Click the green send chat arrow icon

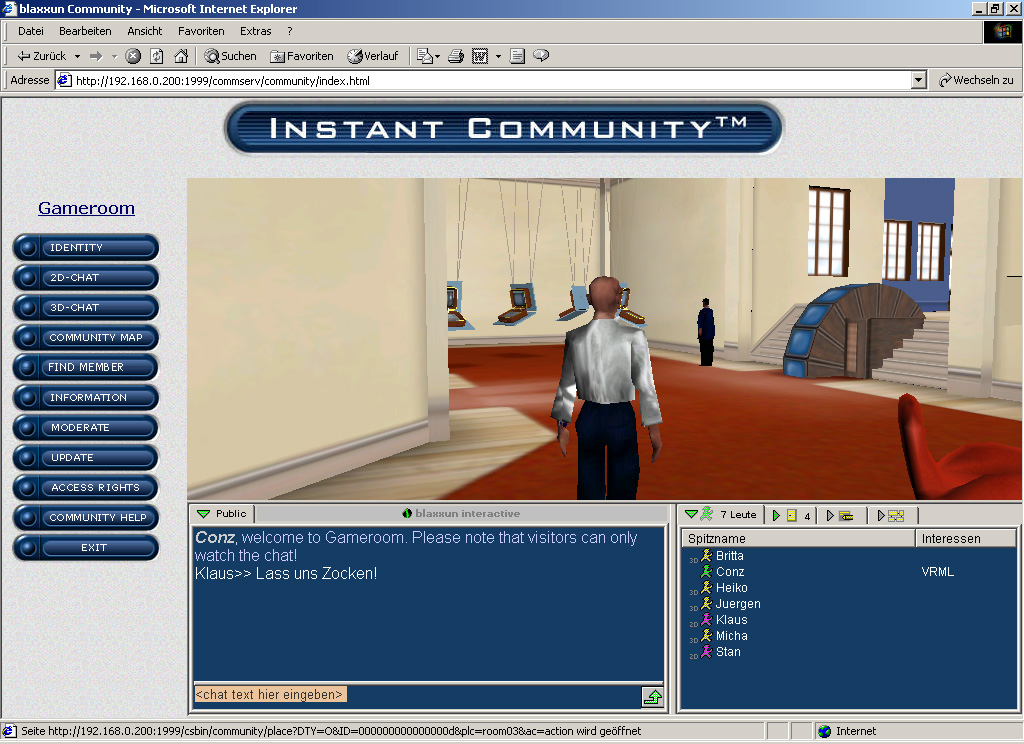point(652,697)
